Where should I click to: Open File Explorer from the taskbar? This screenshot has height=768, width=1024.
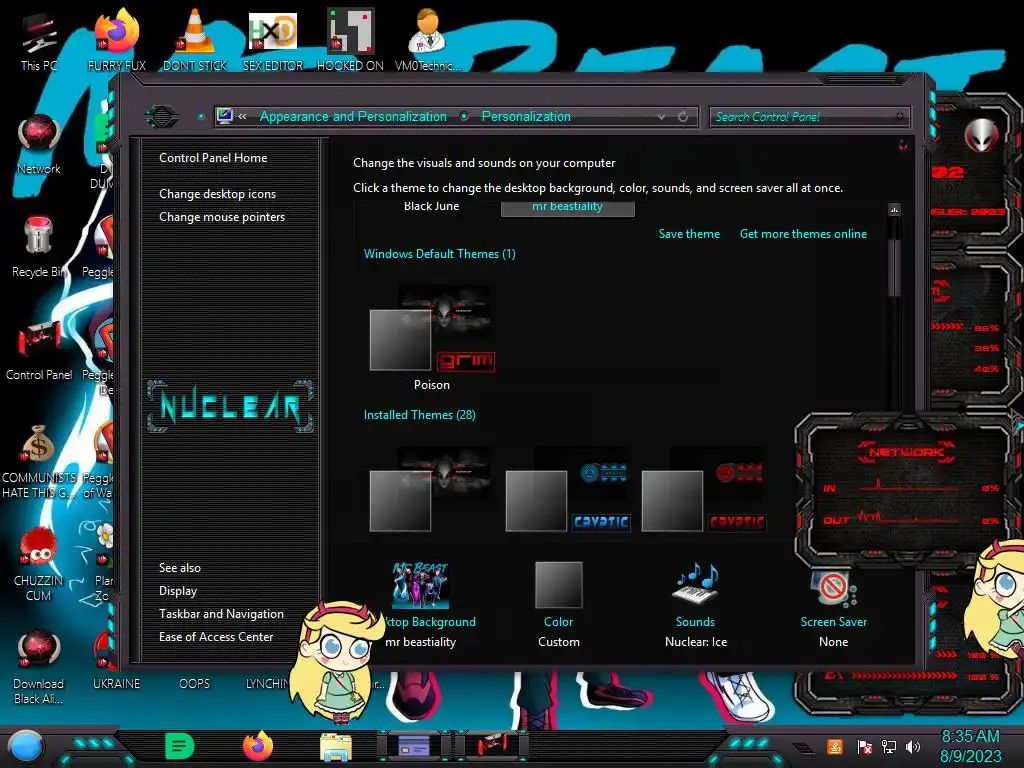pyautogui.click(x=336, y=746)
